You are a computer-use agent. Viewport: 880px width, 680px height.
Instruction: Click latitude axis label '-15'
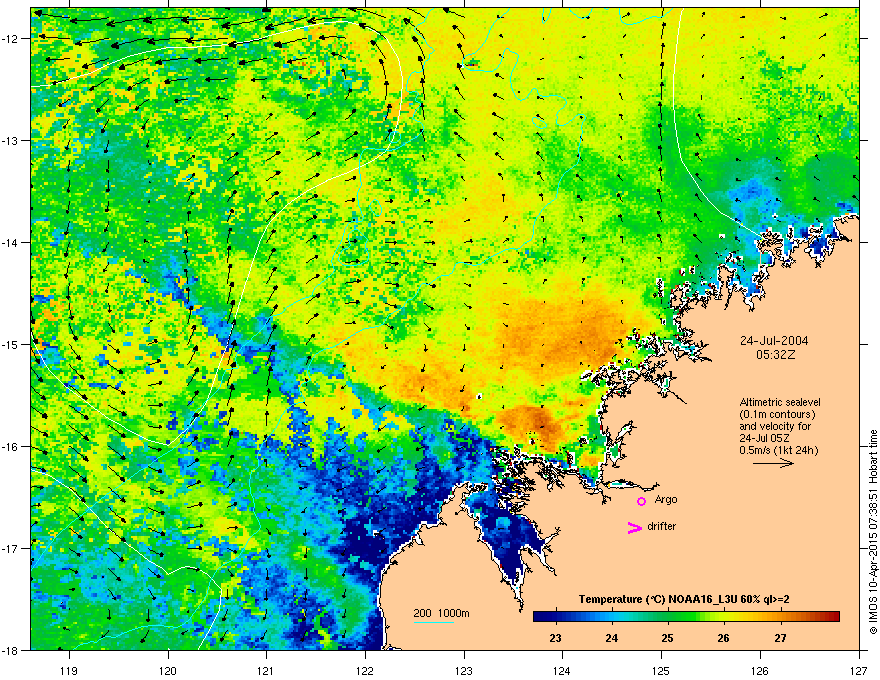[x=11, y=344]
